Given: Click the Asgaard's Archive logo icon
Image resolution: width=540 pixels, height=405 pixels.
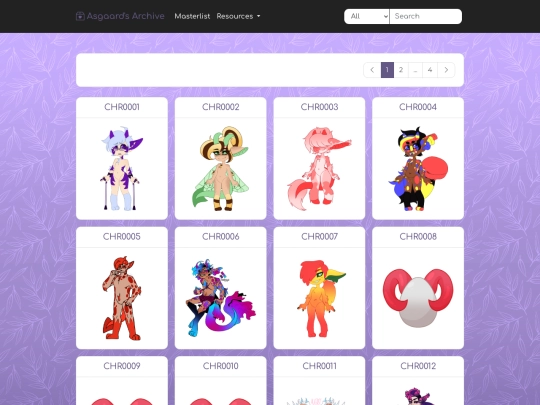Looking at the screenshot, I should [80, 16].
